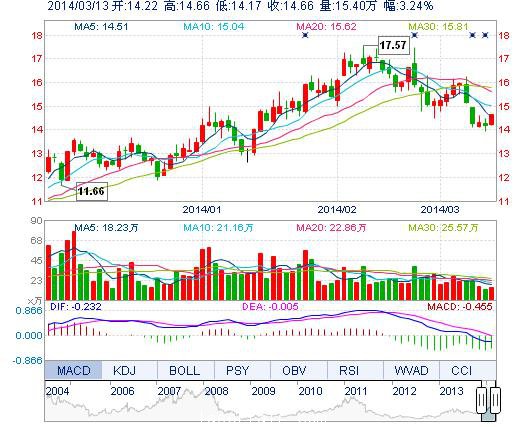Switch to the KDJ indicator tab
Screen dimensions: 517x427
coord(124,370)
